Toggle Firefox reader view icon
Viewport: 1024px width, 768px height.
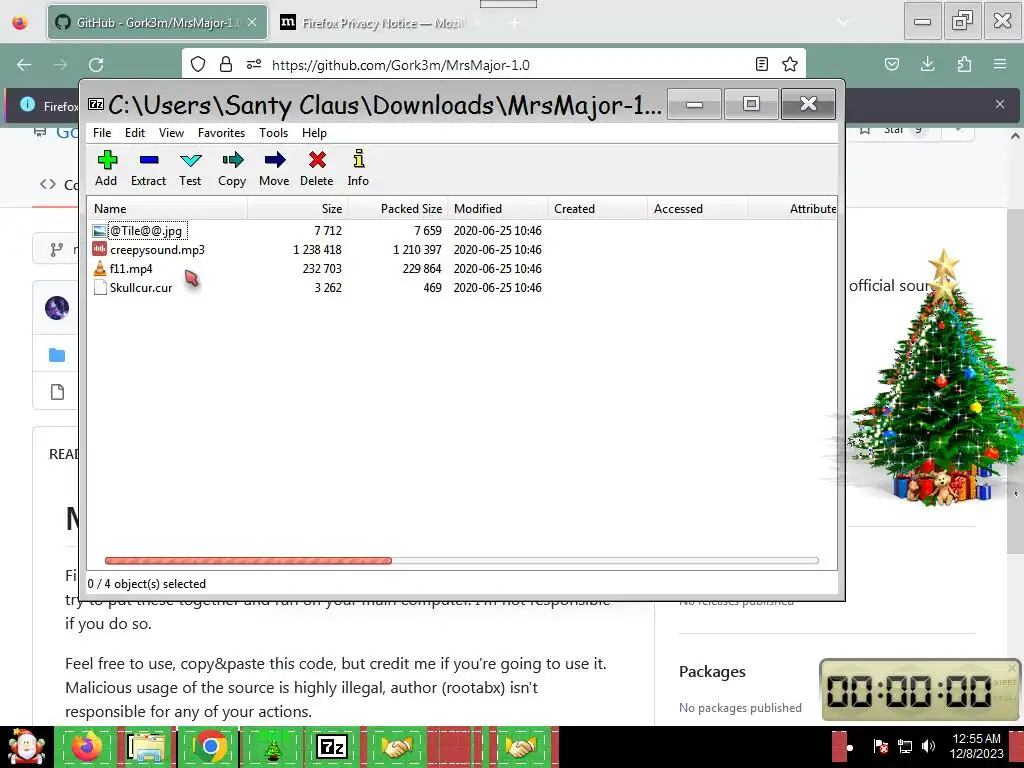tap(761, 64)
